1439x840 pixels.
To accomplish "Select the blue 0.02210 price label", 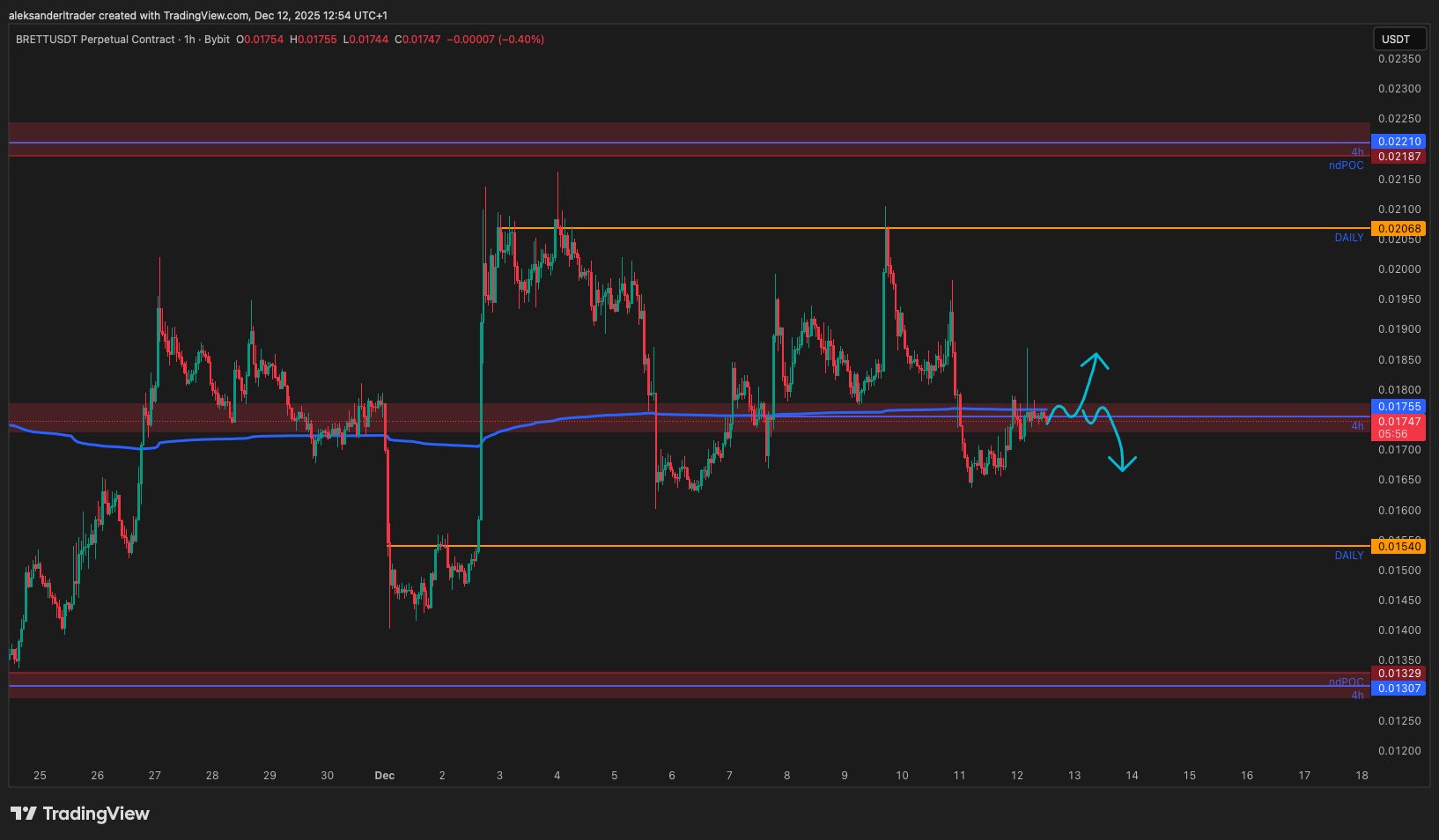I will 1398,142.
